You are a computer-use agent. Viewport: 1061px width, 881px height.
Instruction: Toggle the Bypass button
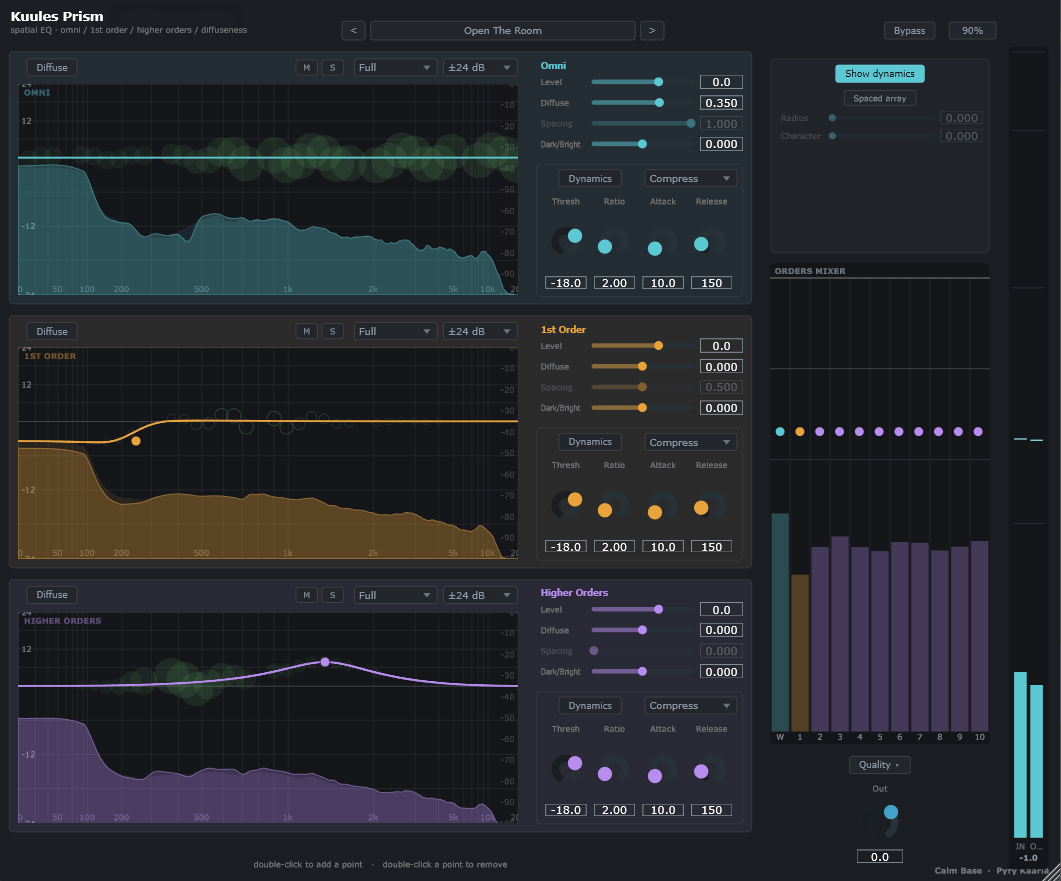[x=909, y=30]
